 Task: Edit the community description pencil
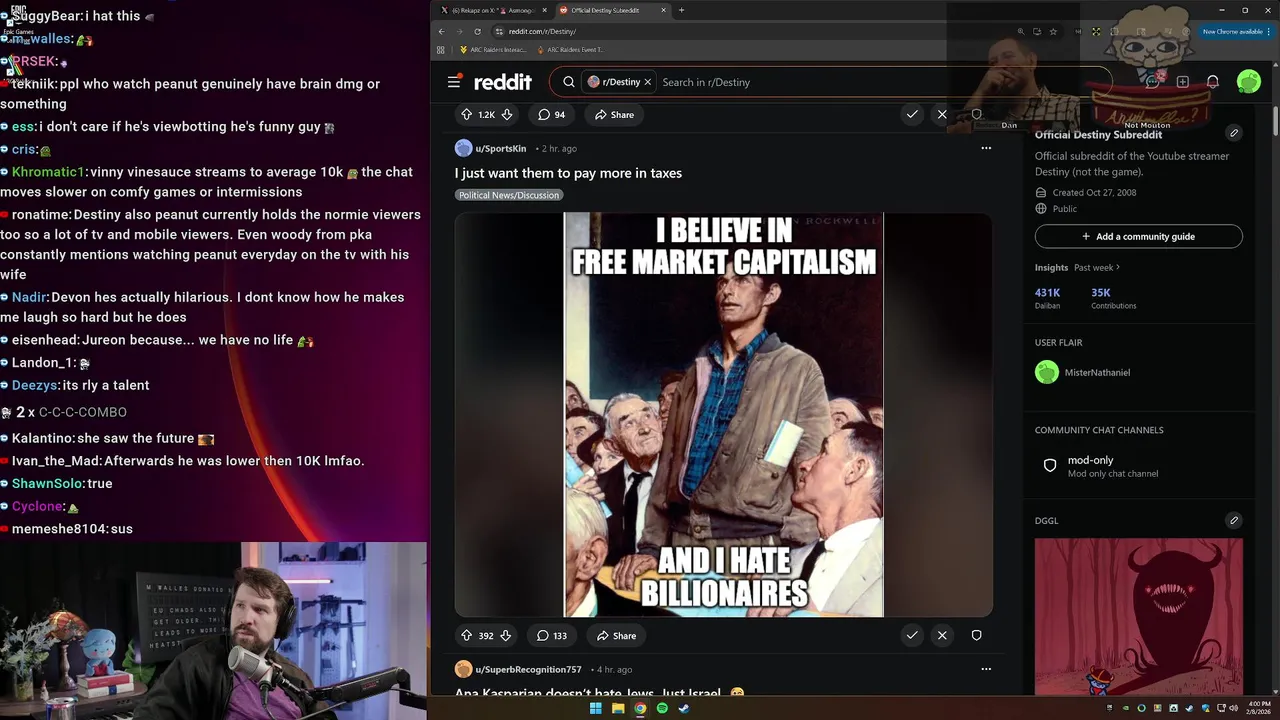click(x=1234, y=133)
